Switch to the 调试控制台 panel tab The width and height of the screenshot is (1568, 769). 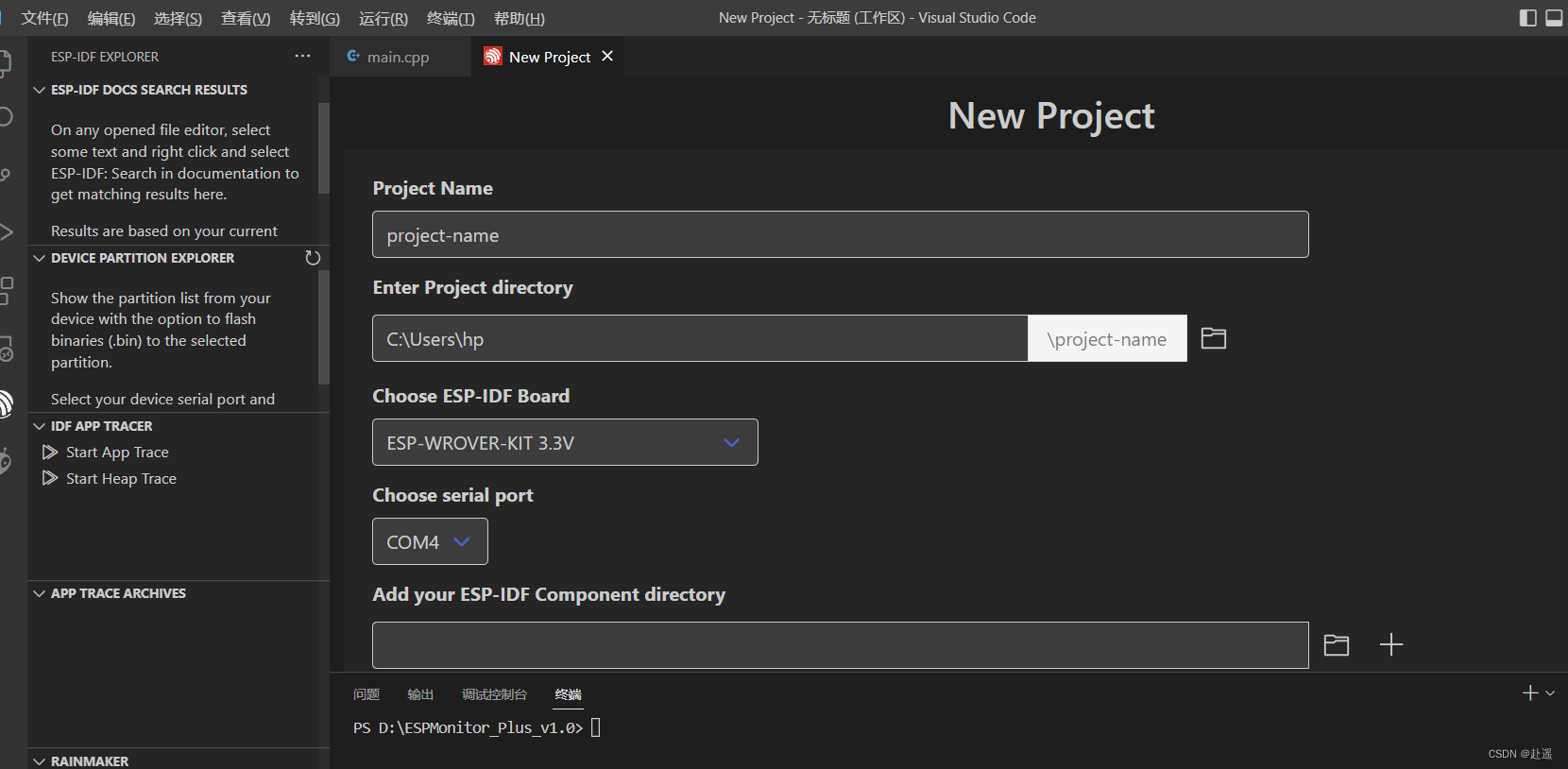click(494, 694)
